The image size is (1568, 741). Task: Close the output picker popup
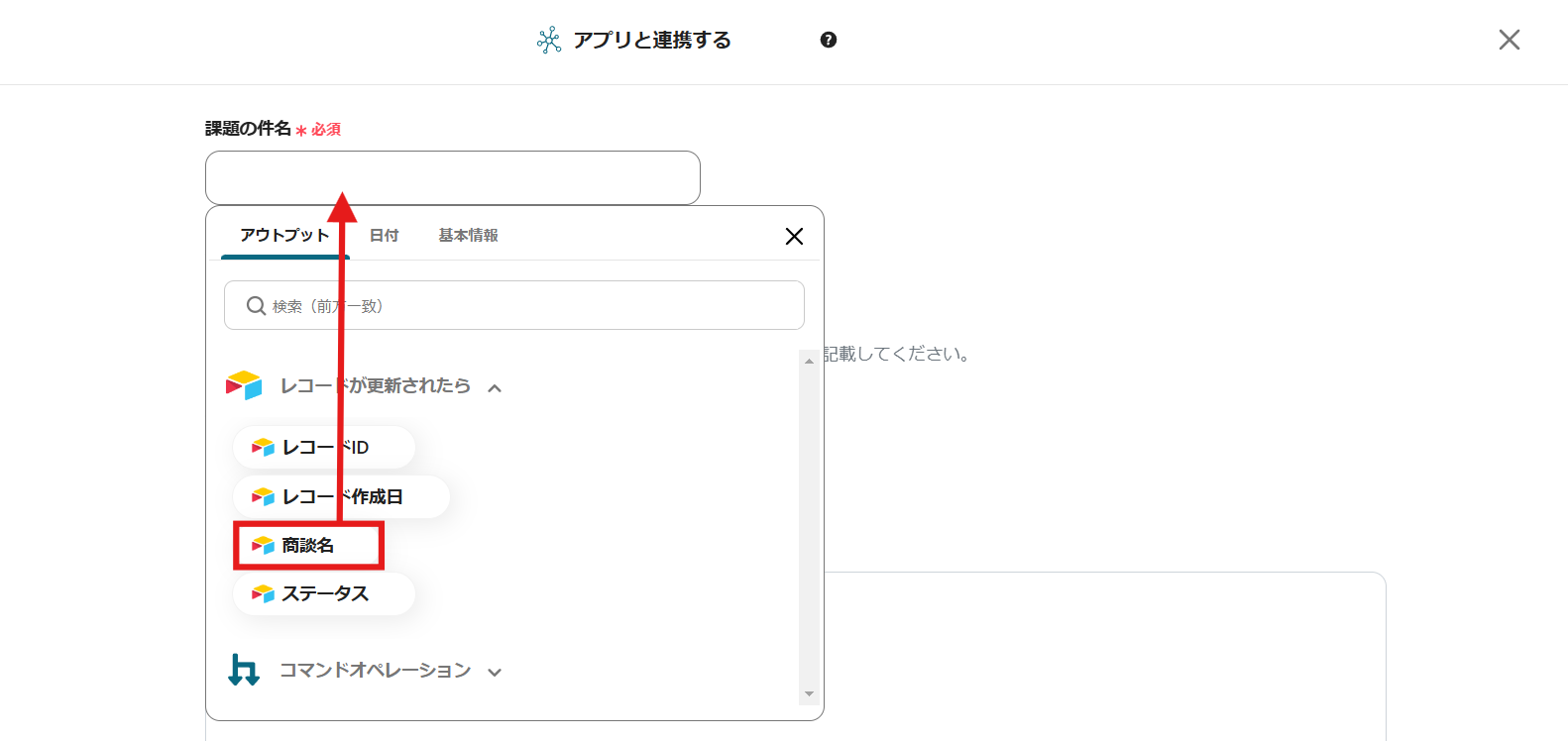click(x=794, y=236)
